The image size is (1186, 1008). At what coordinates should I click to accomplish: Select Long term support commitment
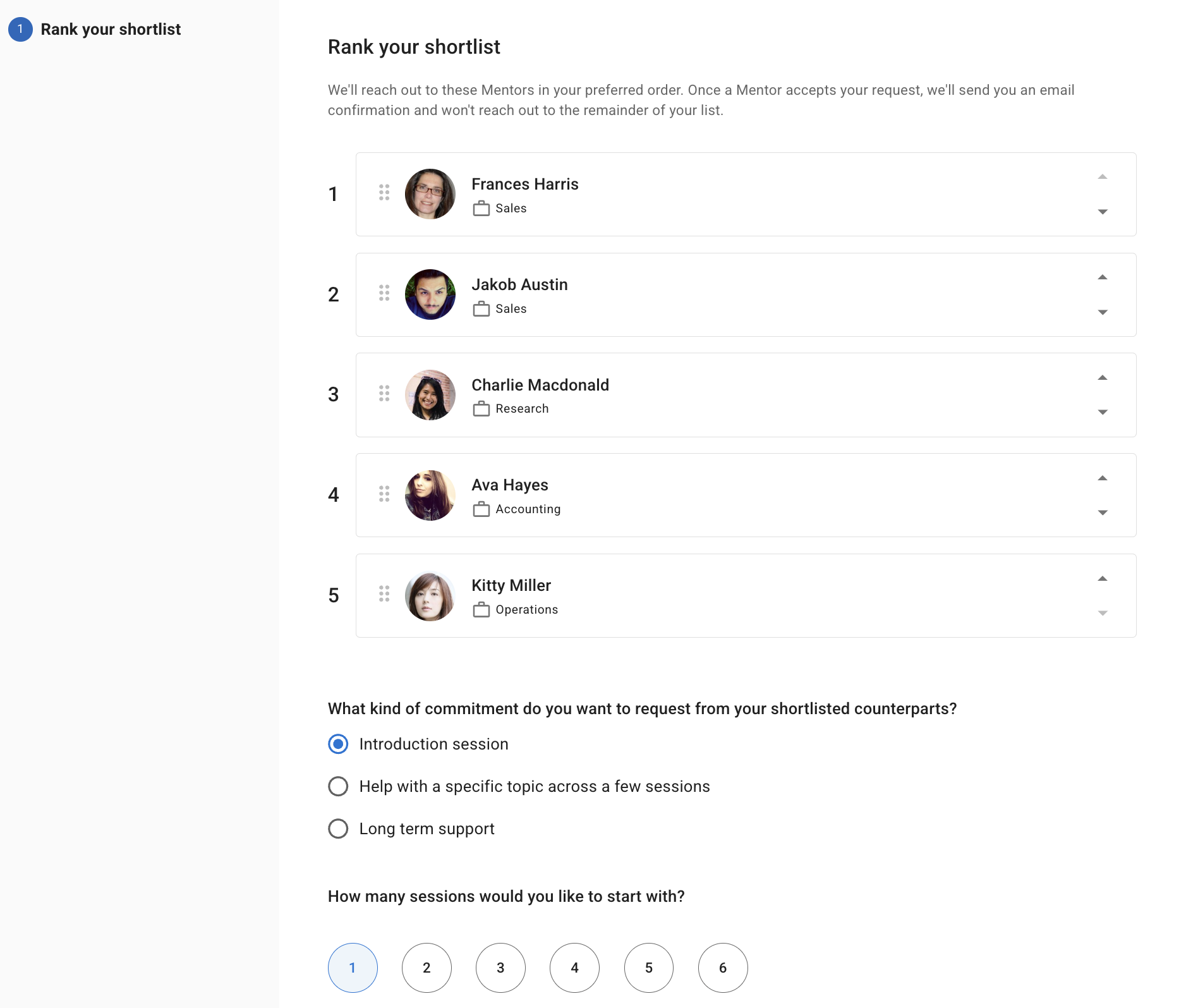339,829
